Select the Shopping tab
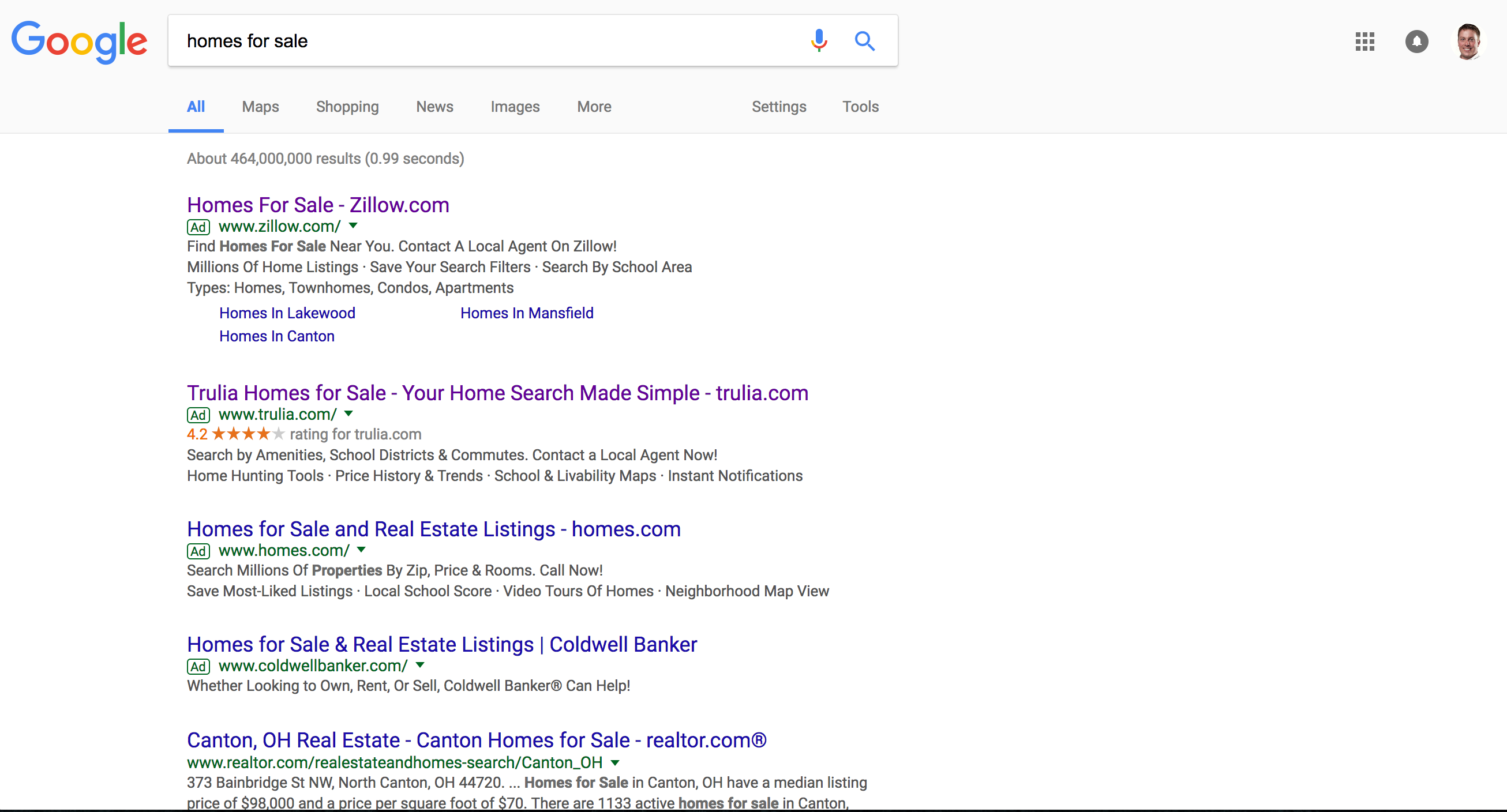Viewport: 1507px width, 812px height. point(347,106)
